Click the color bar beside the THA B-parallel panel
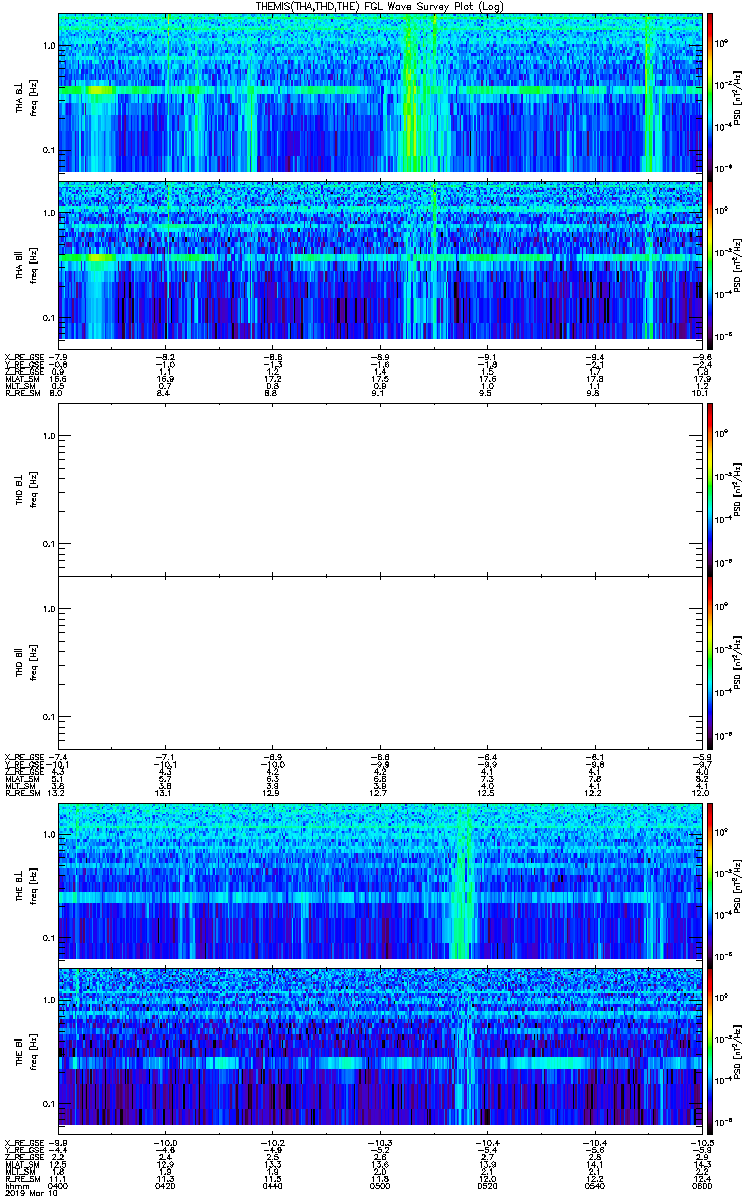Image resolution: width=750 pixels, height=1200 pixels. point(710,260)
